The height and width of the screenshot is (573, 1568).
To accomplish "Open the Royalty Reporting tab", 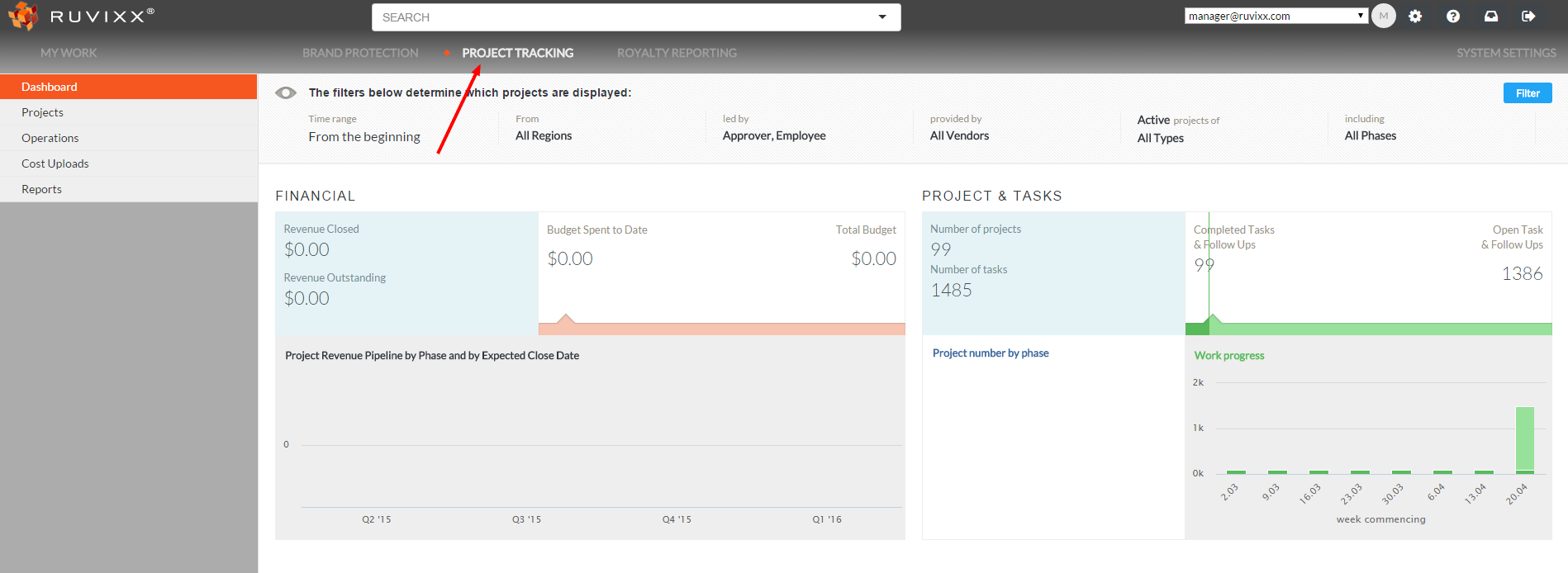I will [x=677, y=53].
